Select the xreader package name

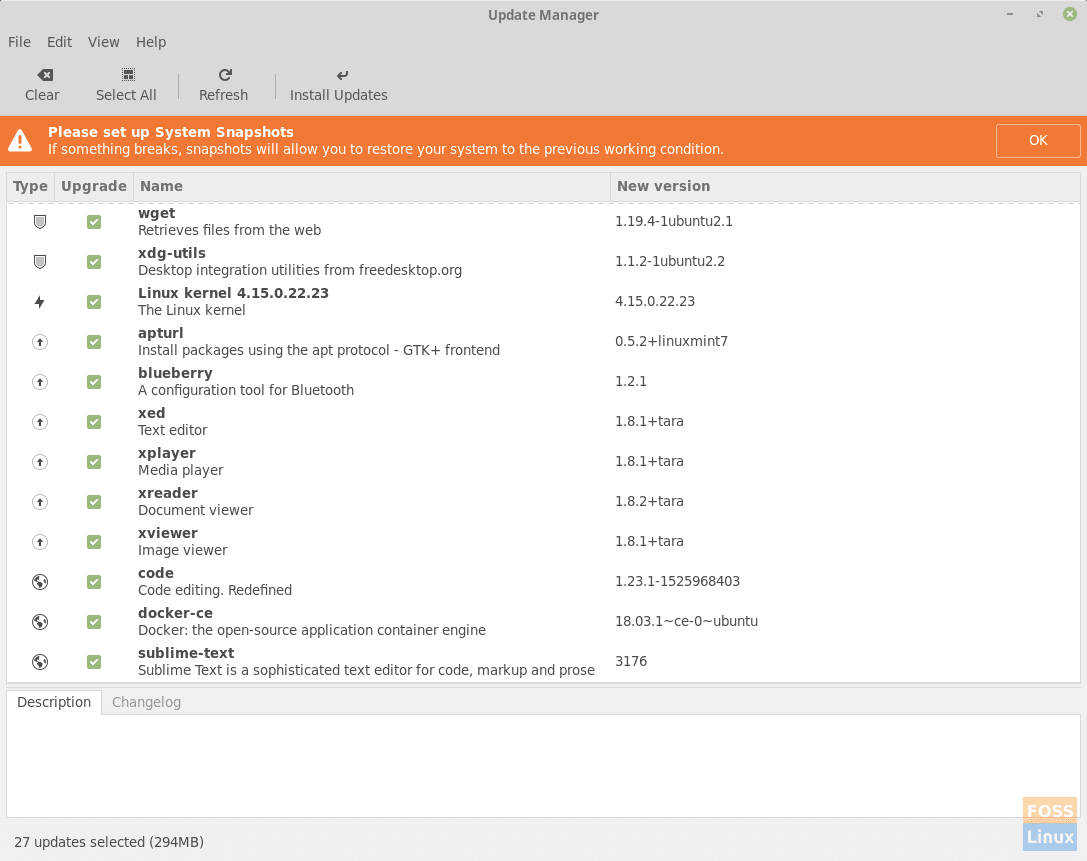click(168, 494)
